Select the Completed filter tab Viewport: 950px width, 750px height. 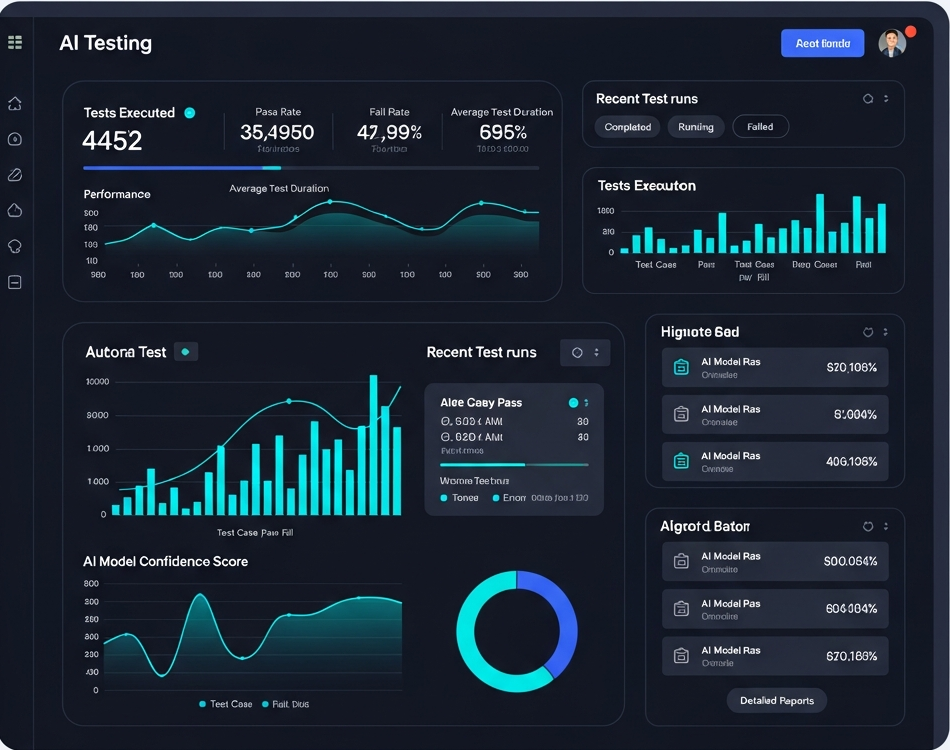(x=628, y=127)
